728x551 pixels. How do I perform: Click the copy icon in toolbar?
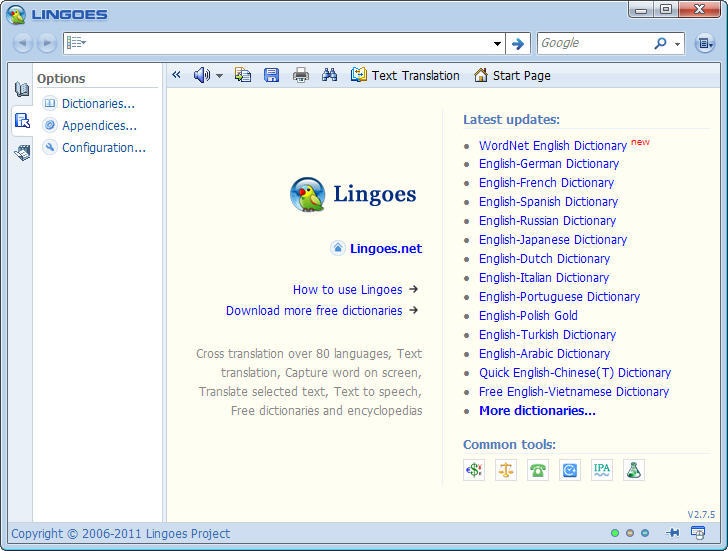pos(243,75)
